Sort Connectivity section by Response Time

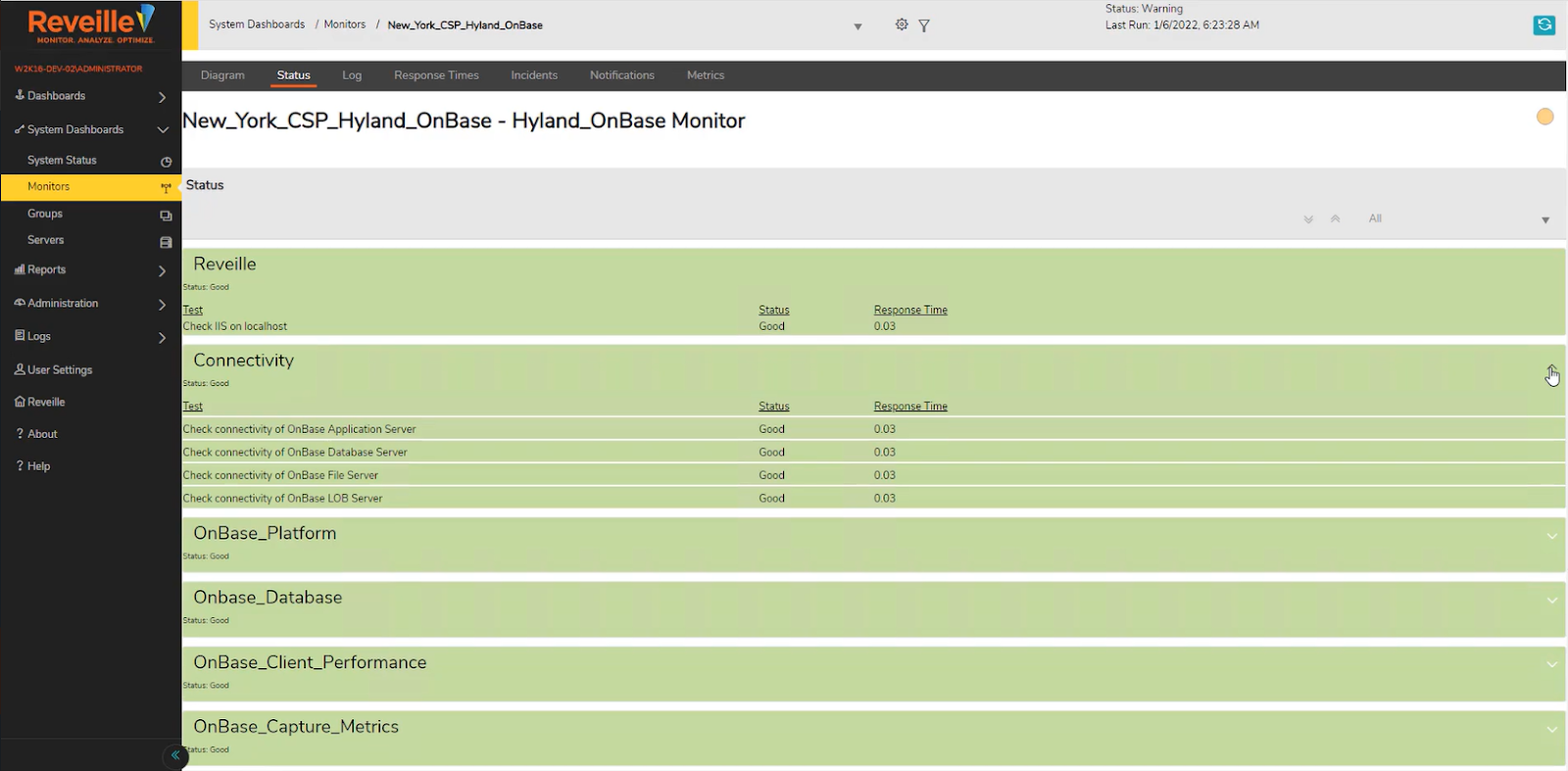[x=910, y=406]
